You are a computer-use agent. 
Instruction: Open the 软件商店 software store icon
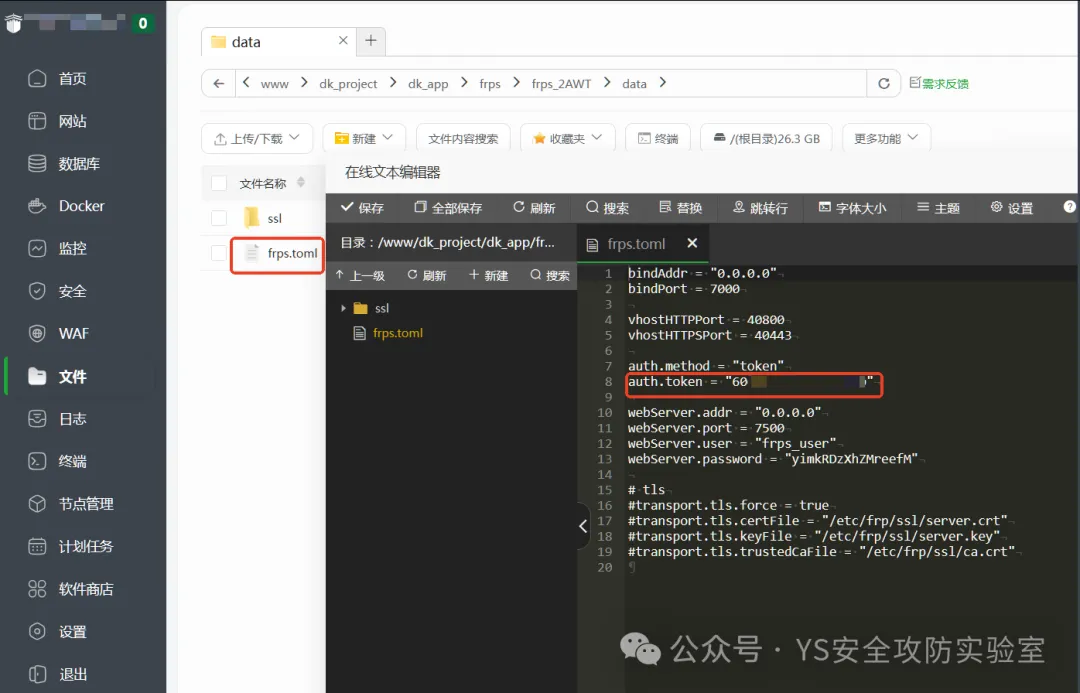point(37,589)
